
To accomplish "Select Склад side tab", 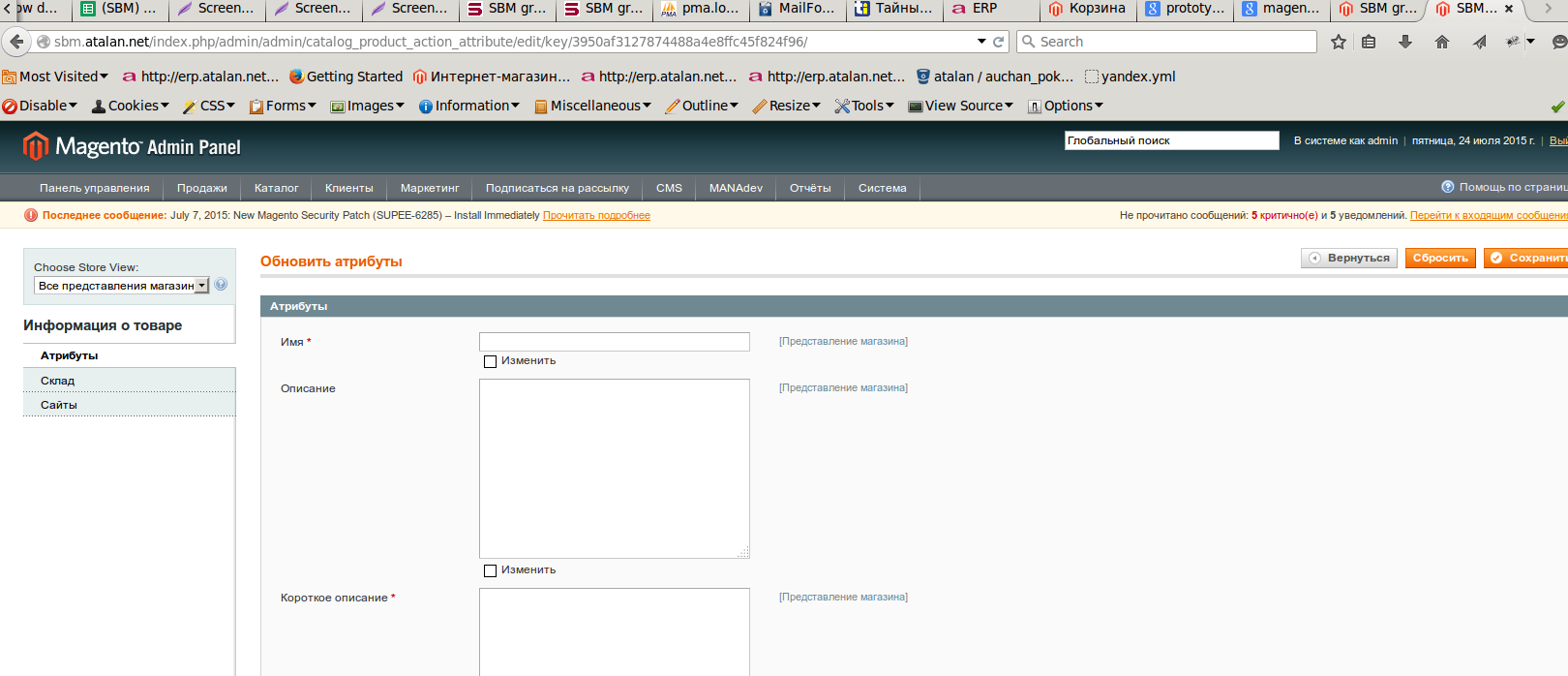I will tap(129, 381).
